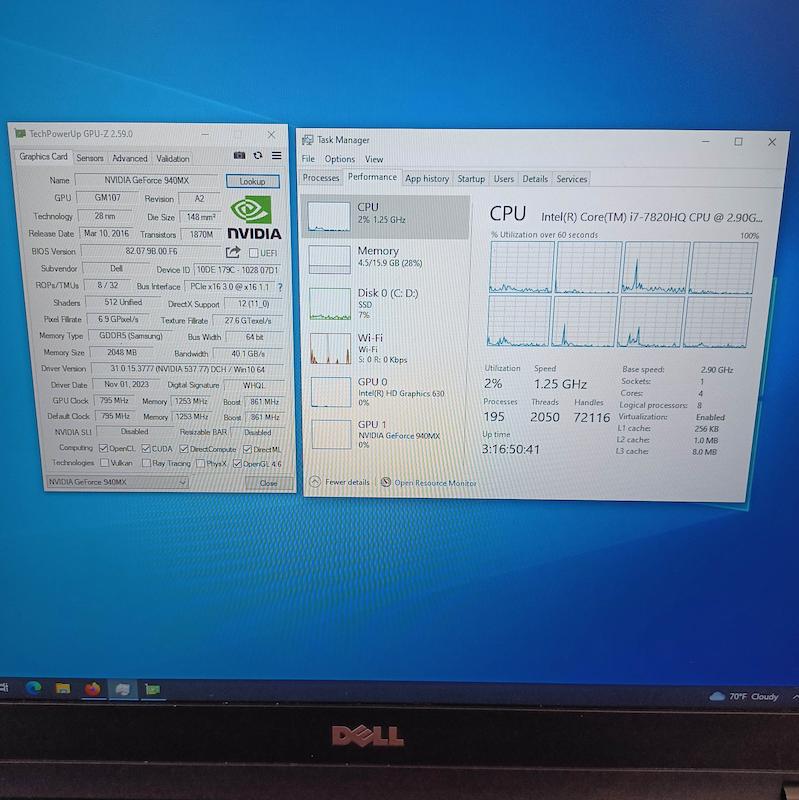The width and height of the screenshot is (799, 800).
Task: Toggle the Vulkan checkbox
Action: point(105,463)
